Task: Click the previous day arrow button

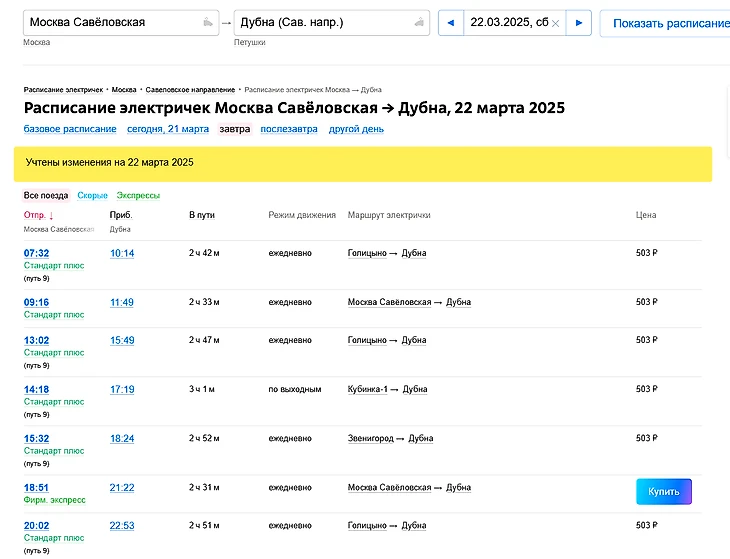Action: (x=451, y=23)
